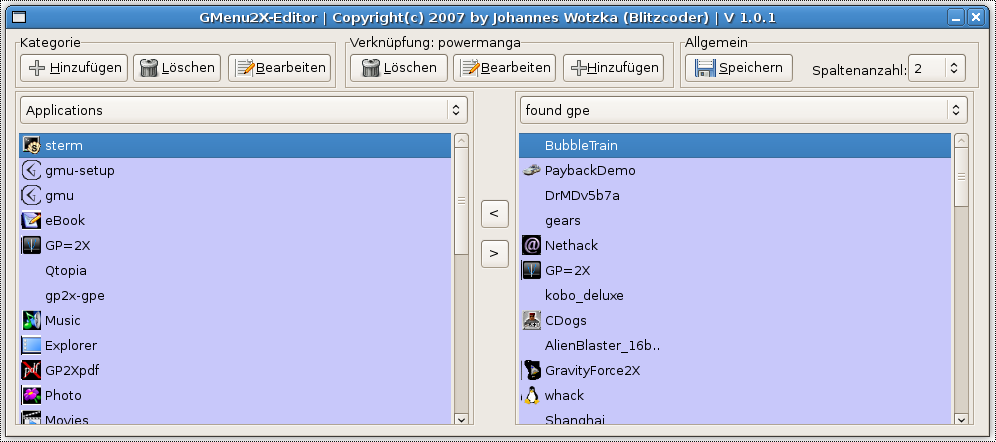Screen dimensions: 996x442
Task: Click the Explorer icon in left list
Action: (31, 345)
